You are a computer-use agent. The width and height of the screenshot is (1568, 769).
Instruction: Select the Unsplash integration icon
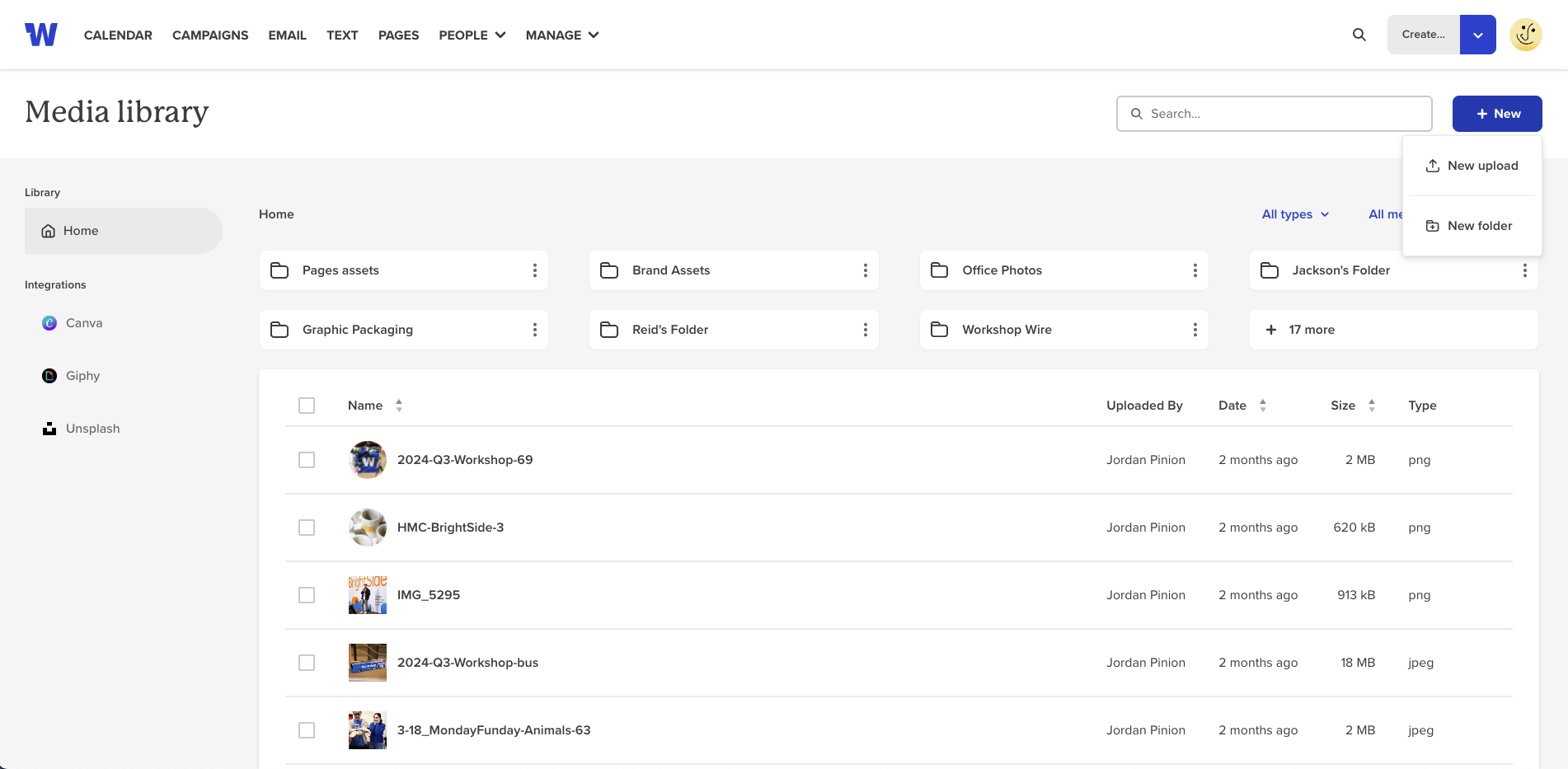(49, 429)
